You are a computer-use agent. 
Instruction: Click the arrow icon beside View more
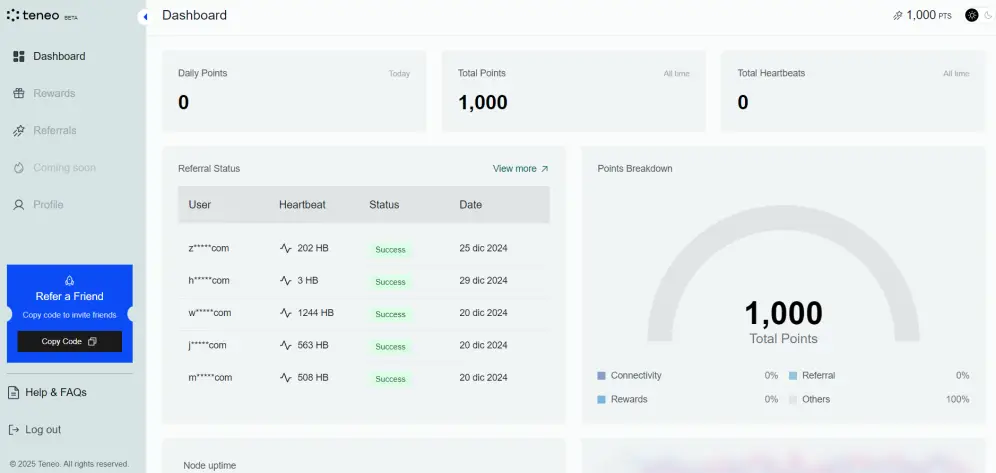click(544, 169)
